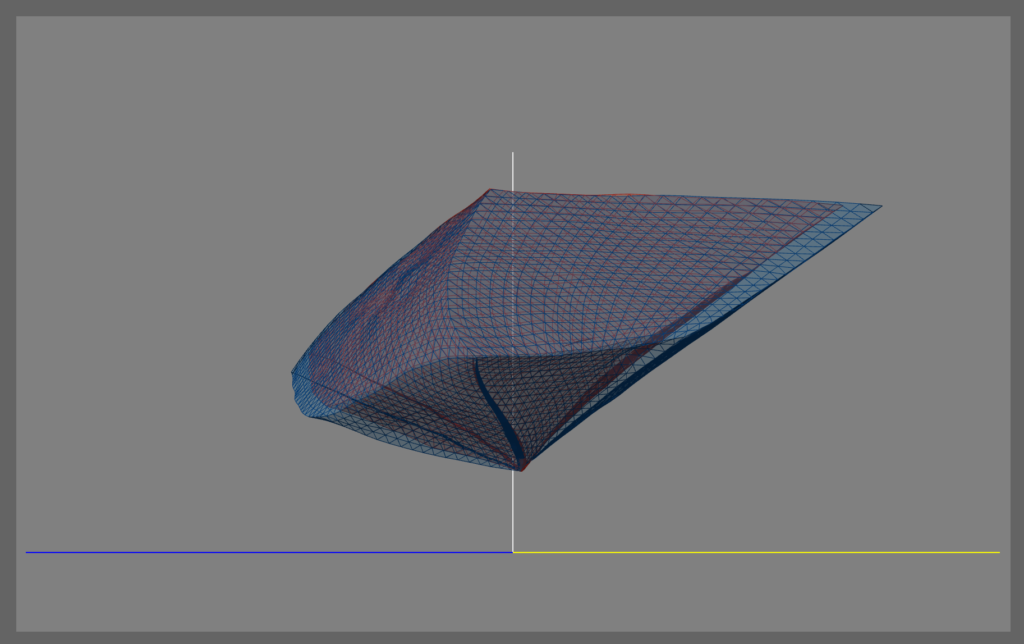Click the dark outer border frame

512,7
